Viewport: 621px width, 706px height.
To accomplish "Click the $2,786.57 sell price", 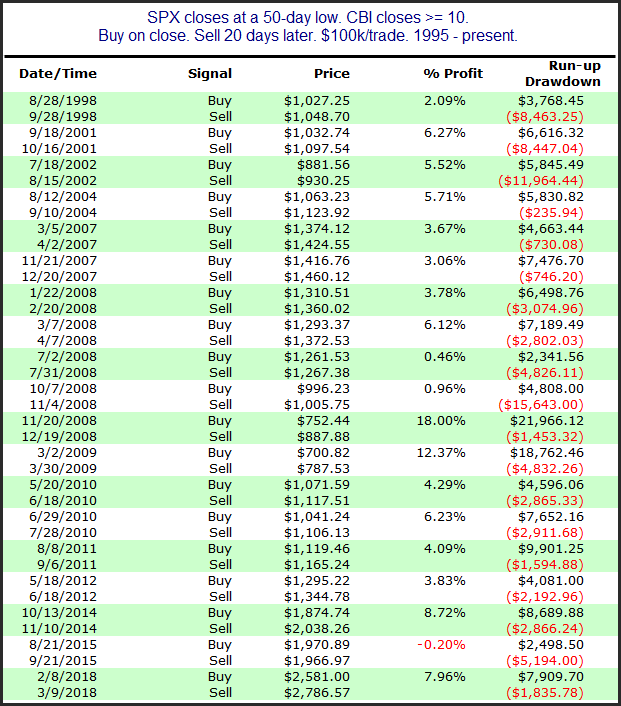I will [317, 692].
